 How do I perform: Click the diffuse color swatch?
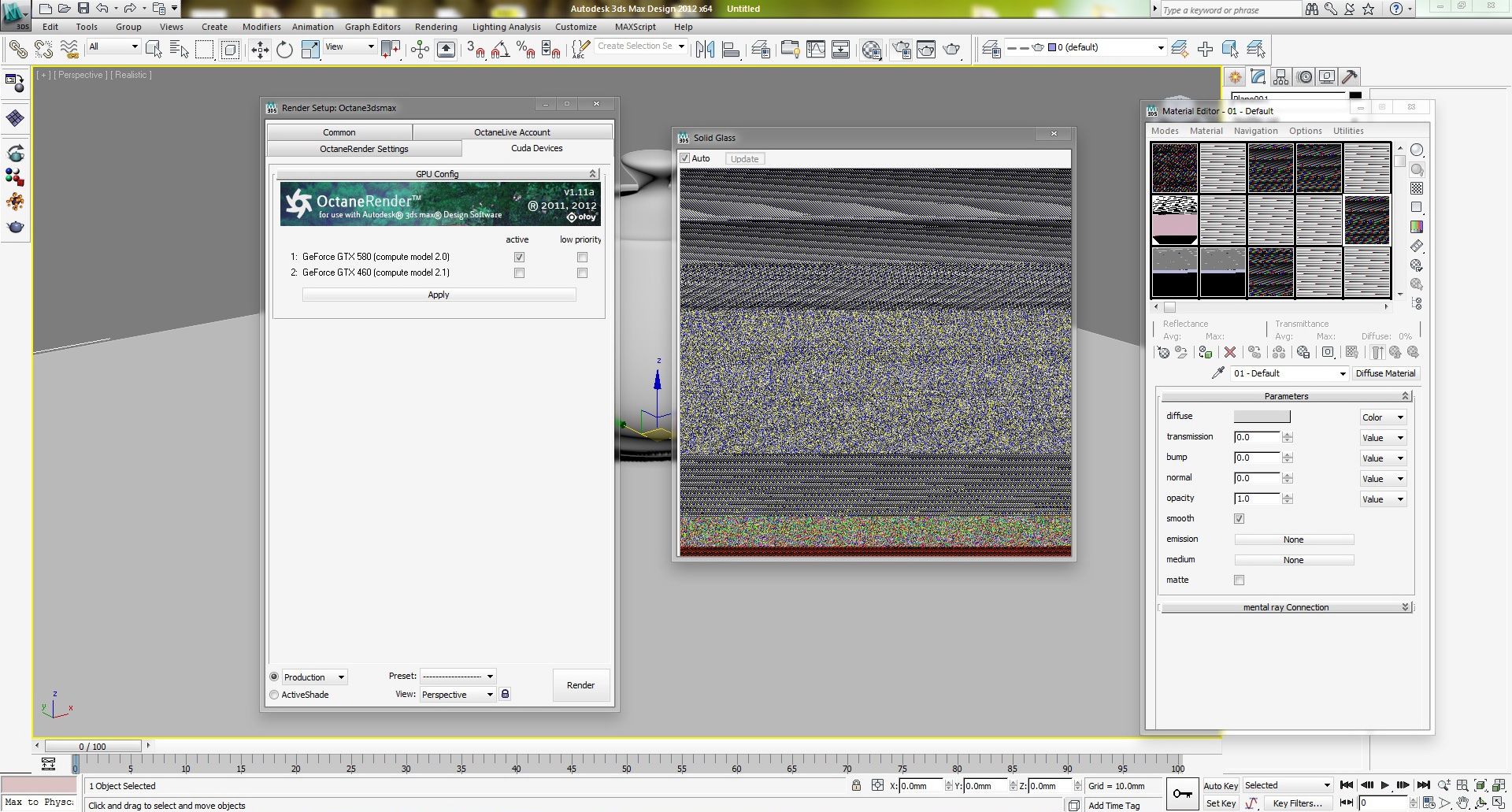(x=1262, y=417)
